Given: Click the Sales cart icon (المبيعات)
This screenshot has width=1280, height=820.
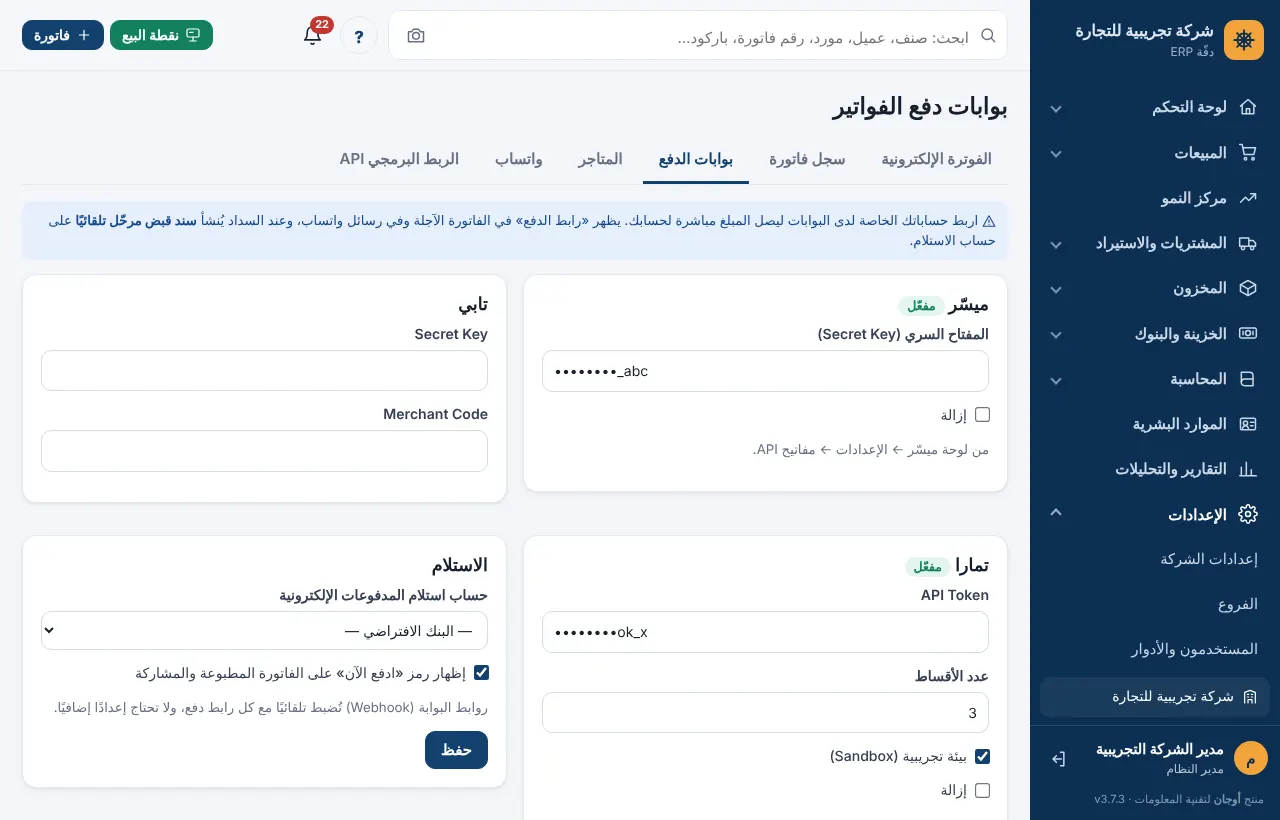Looking at the screenshot, I should tap(1247, 153).
